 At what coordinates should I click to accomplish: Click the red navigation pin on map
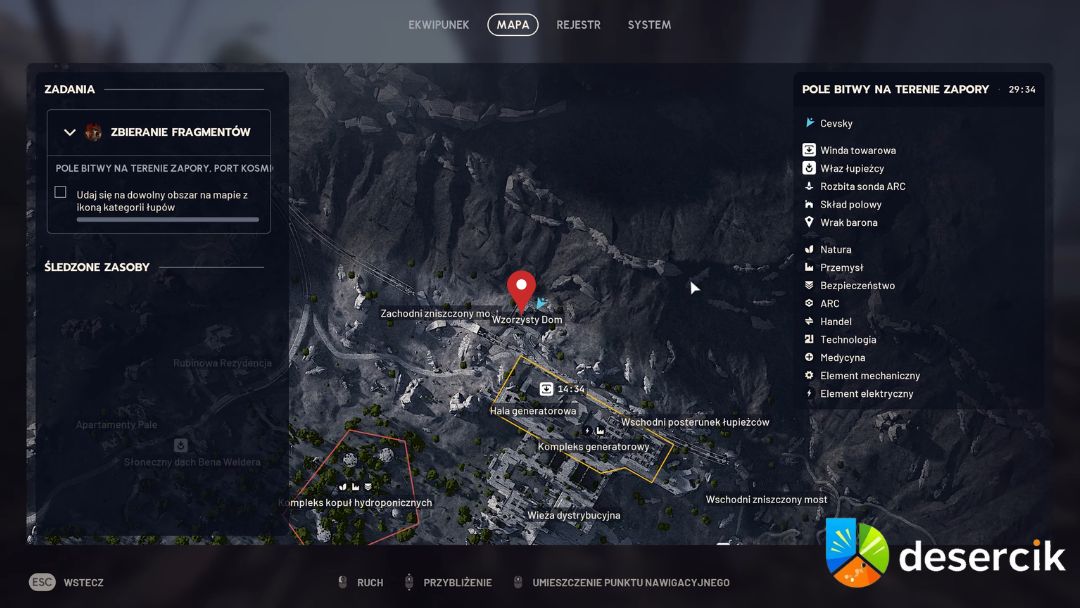tap(520, 288)
